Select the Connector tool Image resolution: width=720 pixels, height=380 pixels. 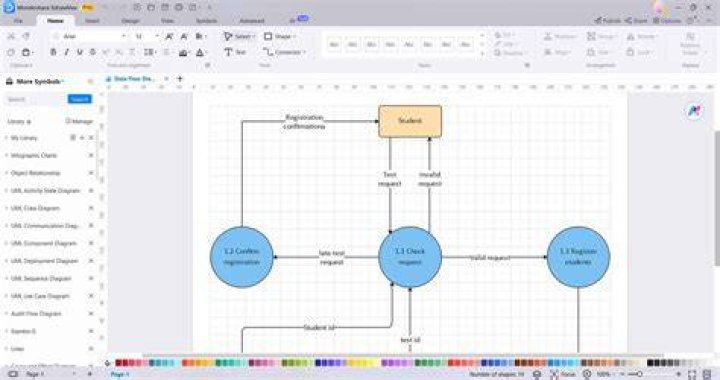284,52
